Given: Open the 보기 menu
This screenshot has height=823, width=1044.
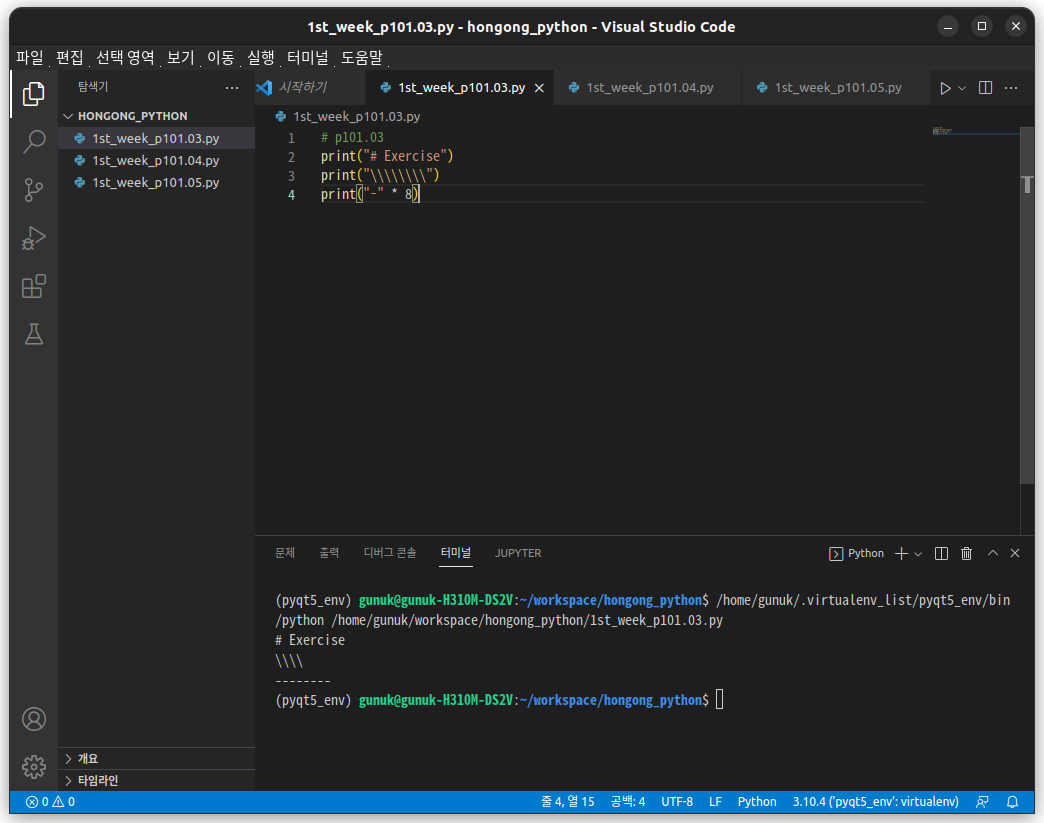Looking at the screenshot, I should point(180,58).
